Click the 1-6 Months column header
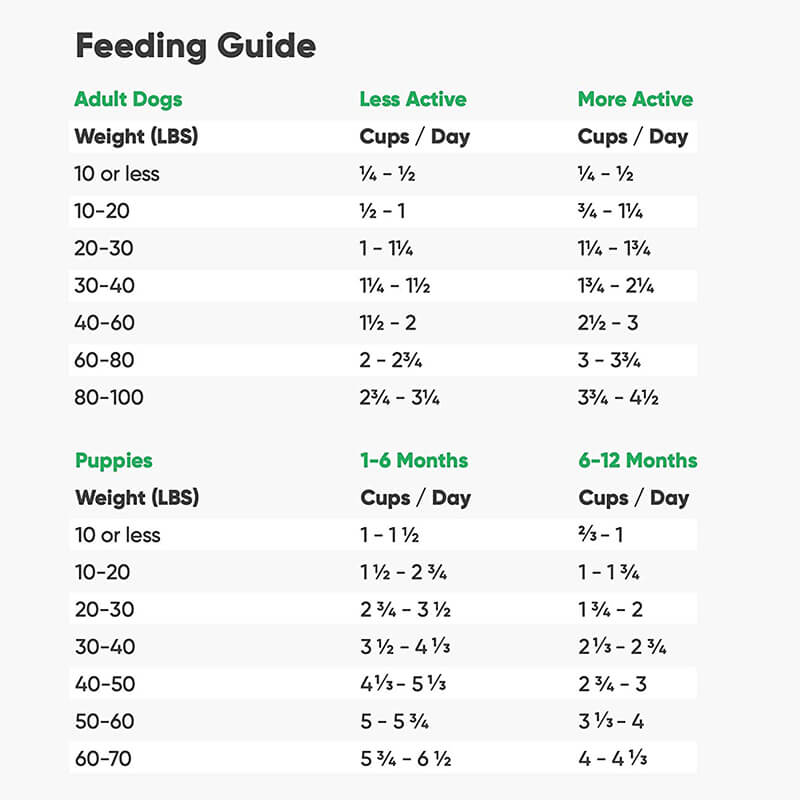The image size is (800, 800). coord(414,460)
